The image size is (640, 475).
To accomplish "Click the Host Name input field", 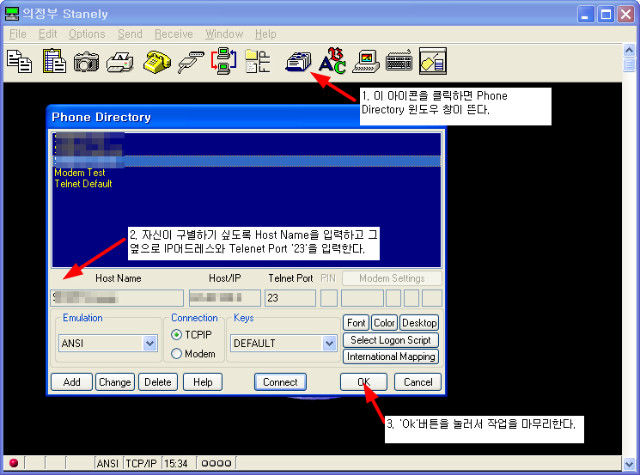I will point(117,298).
